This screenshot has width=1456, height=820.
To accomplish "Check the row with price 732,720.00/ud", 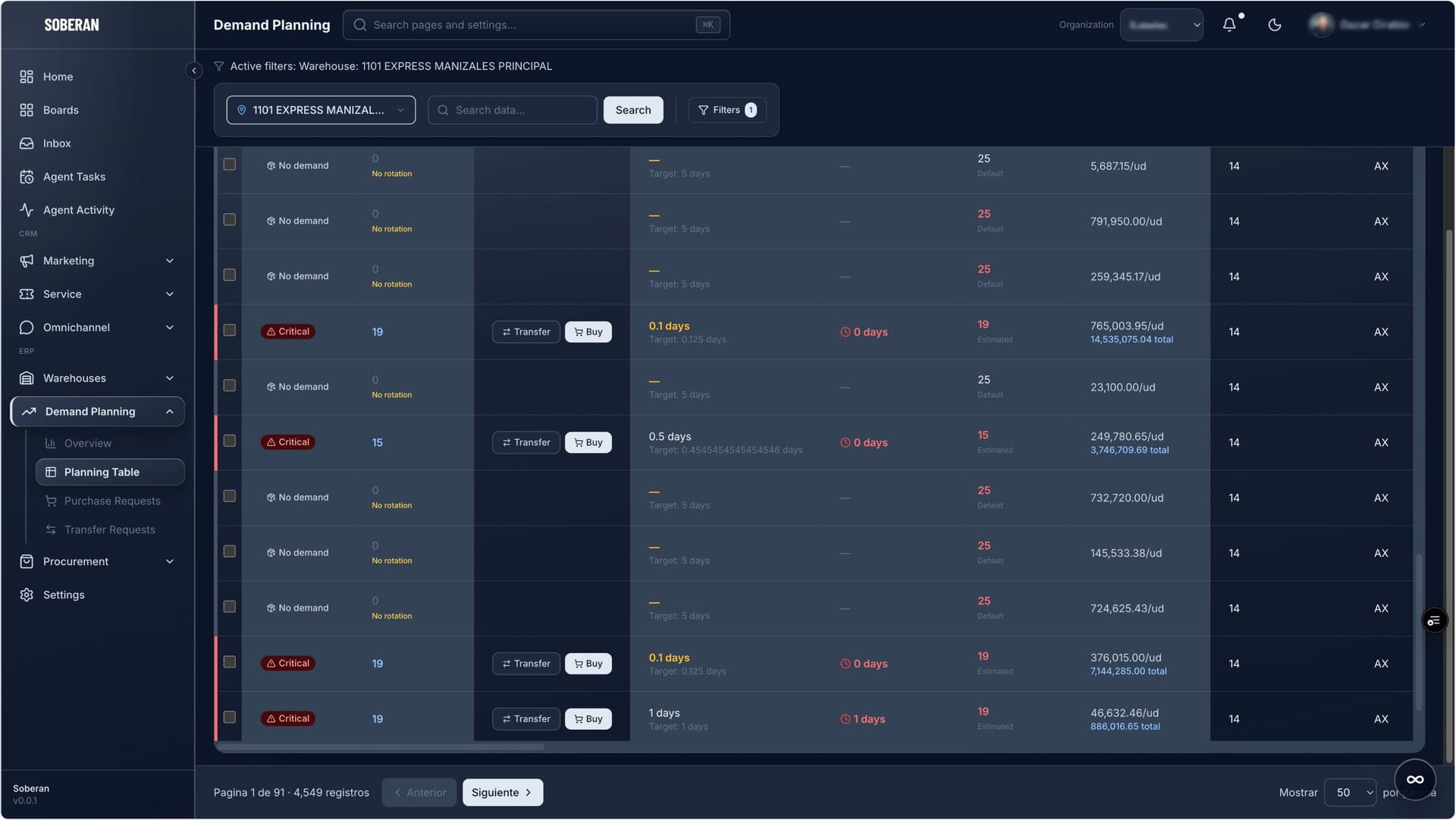I will click(229, 497).
